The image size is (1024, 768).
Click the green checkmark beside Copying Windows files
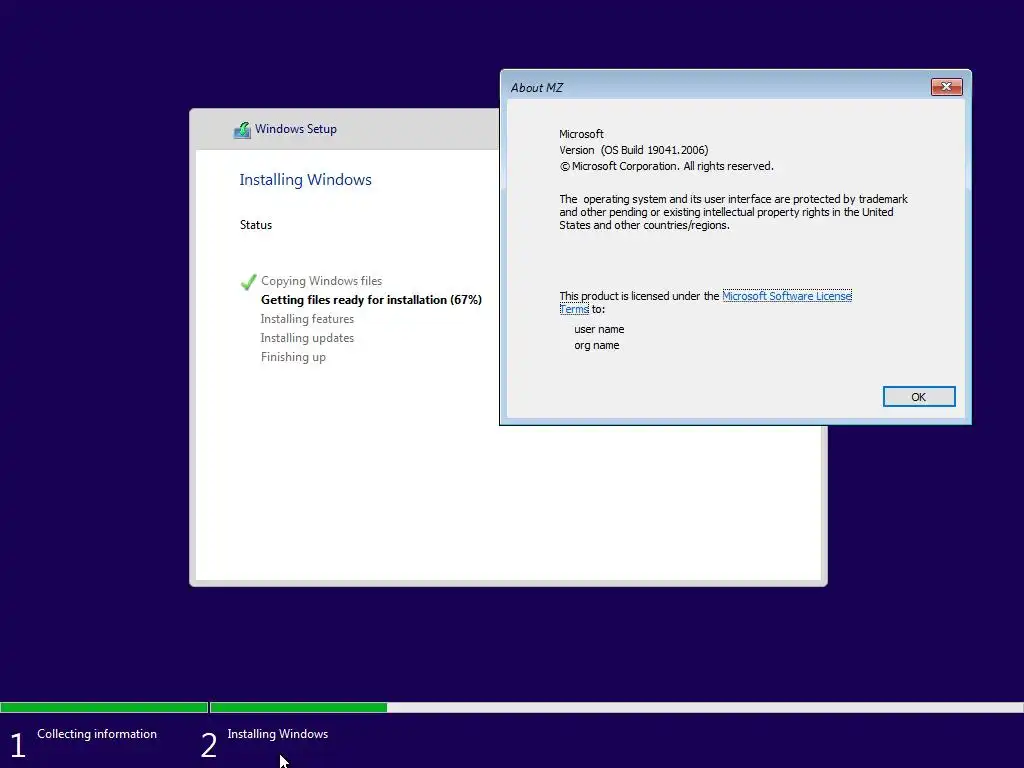(x=249, y=281)
